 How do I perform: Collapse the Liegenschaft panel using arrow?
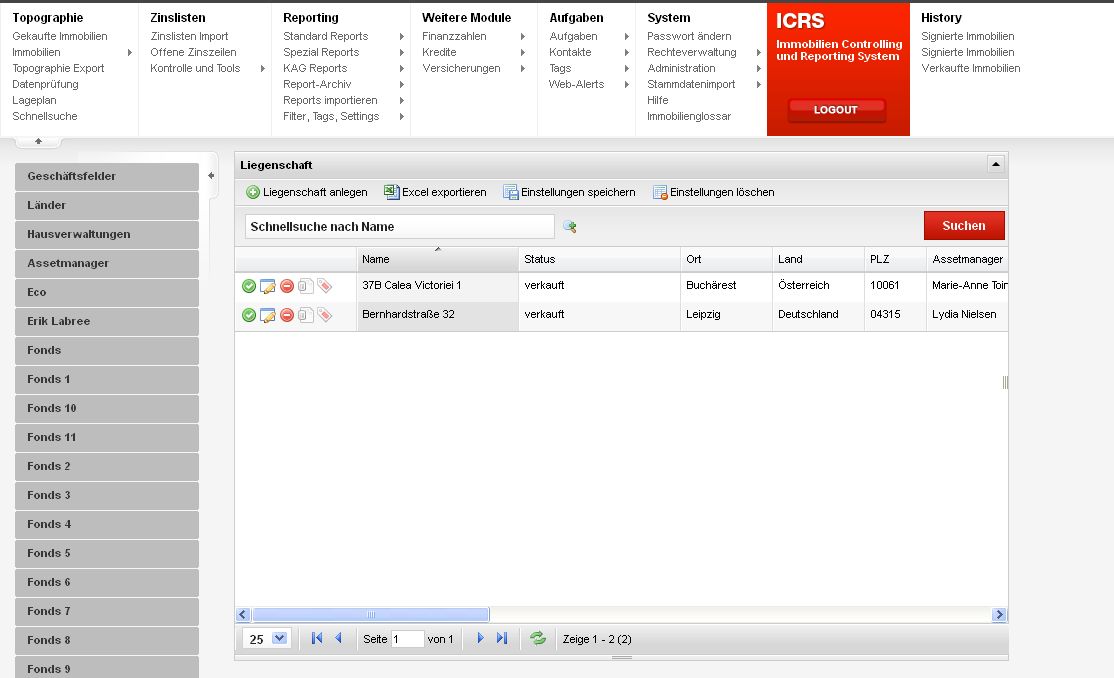point(995,164)
